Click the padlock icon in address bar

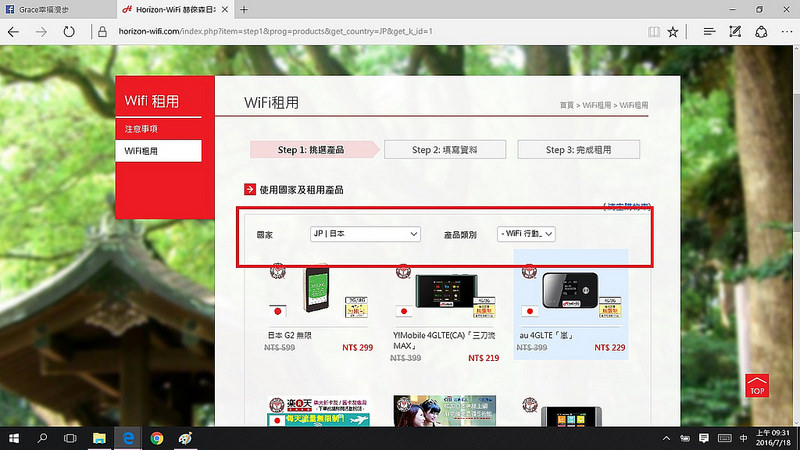point(102,32)
